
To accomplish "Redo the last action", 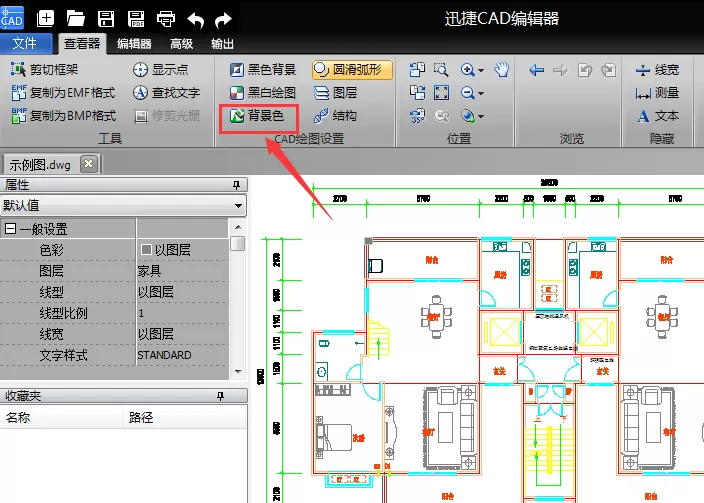I will coord(223,19).
